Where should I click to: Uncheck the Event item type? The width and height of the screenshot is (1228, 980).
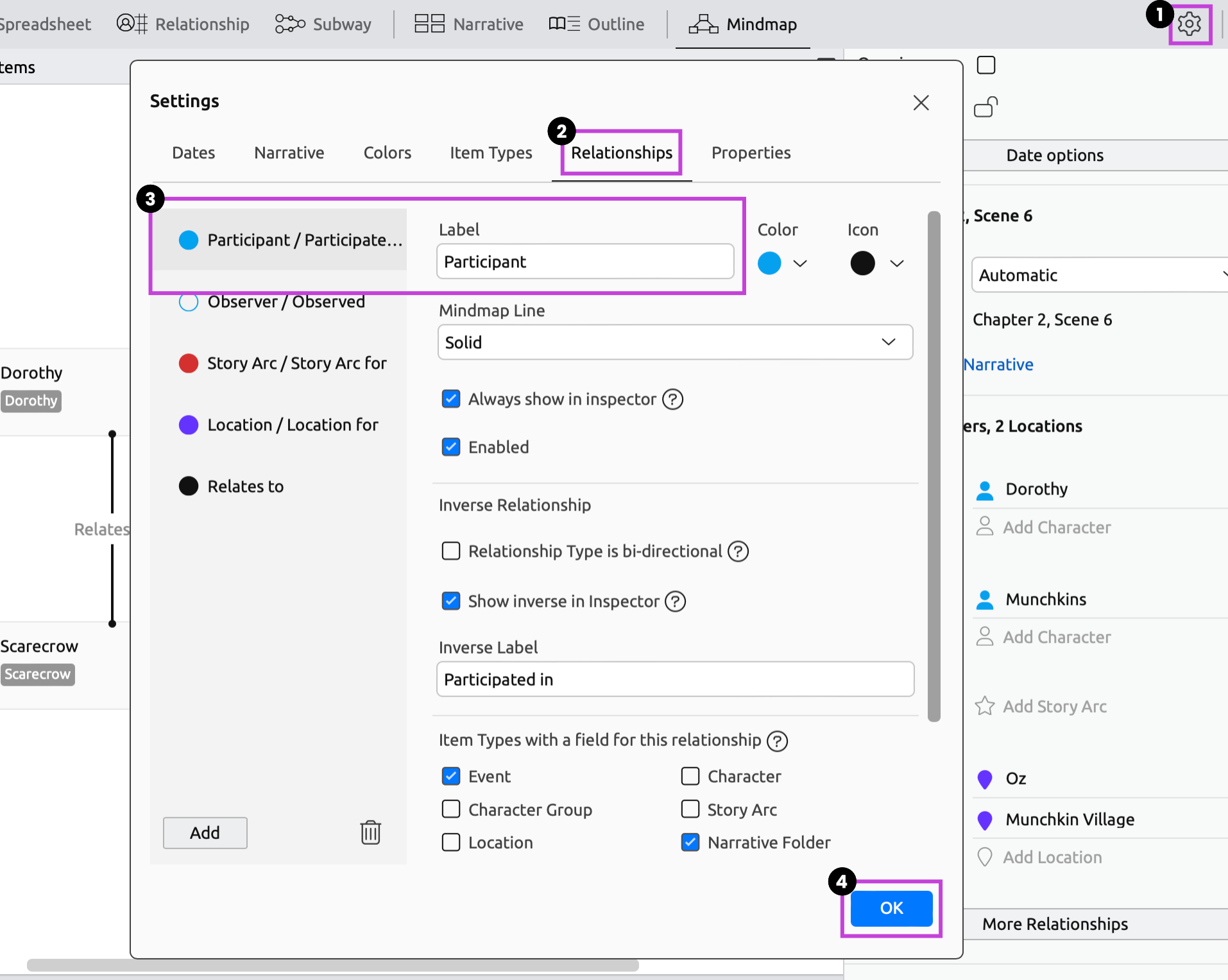pos(451,776)
